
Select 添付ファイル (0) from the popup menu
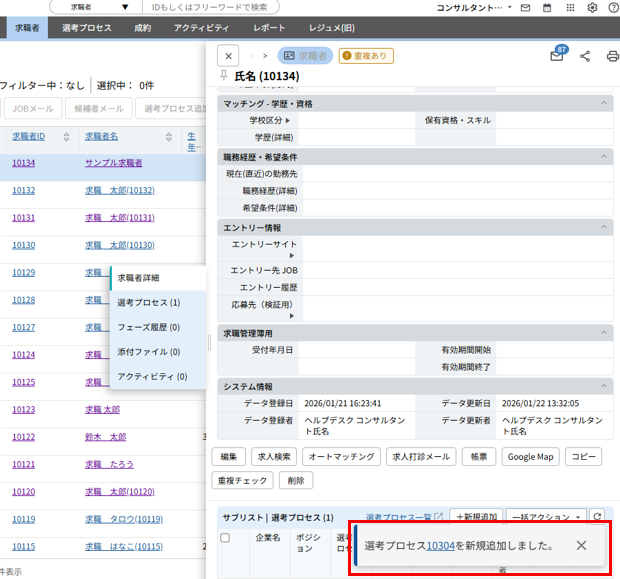pyautogui.click(x=148, y=352)
